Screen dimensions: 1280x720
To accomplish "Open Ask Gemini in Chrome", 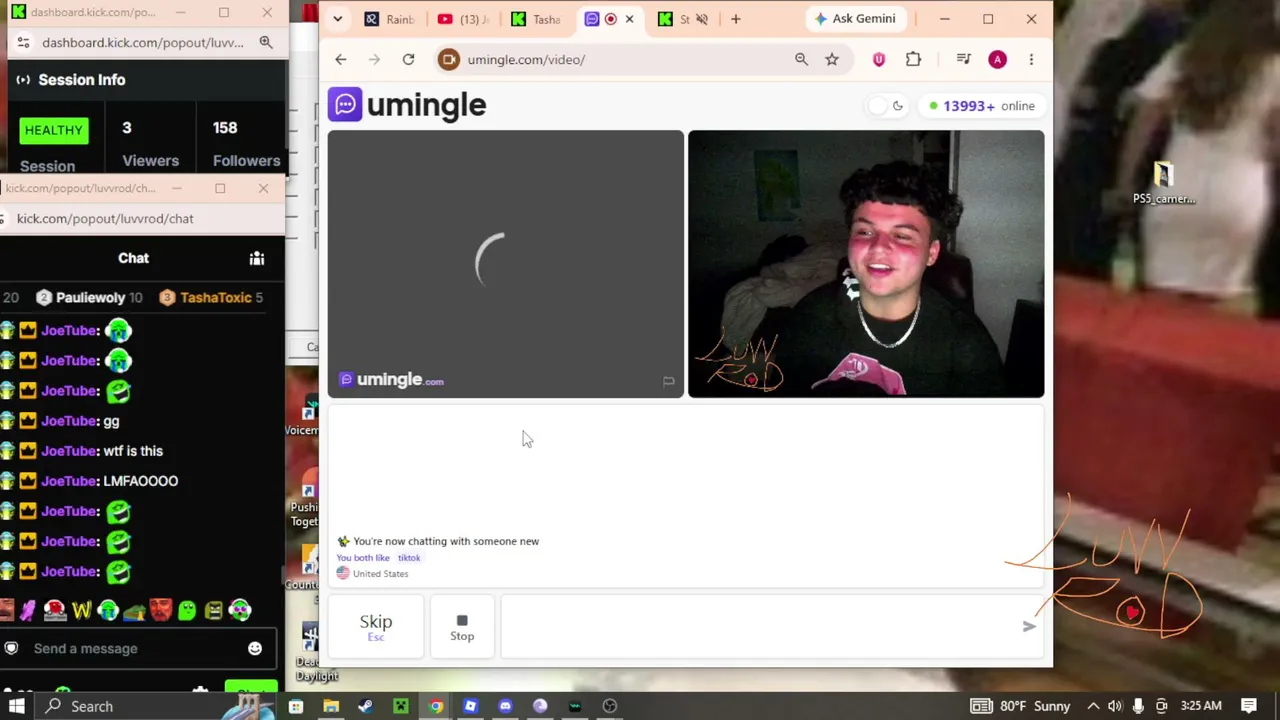I will click(855, 19).
